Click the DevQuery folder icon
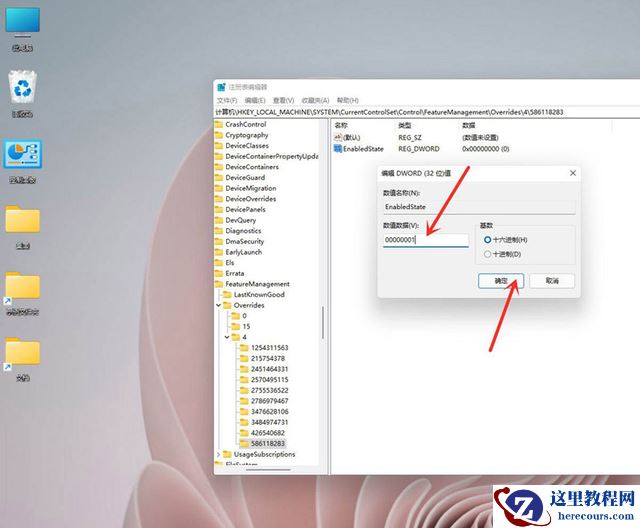 [x=219, y=220]
